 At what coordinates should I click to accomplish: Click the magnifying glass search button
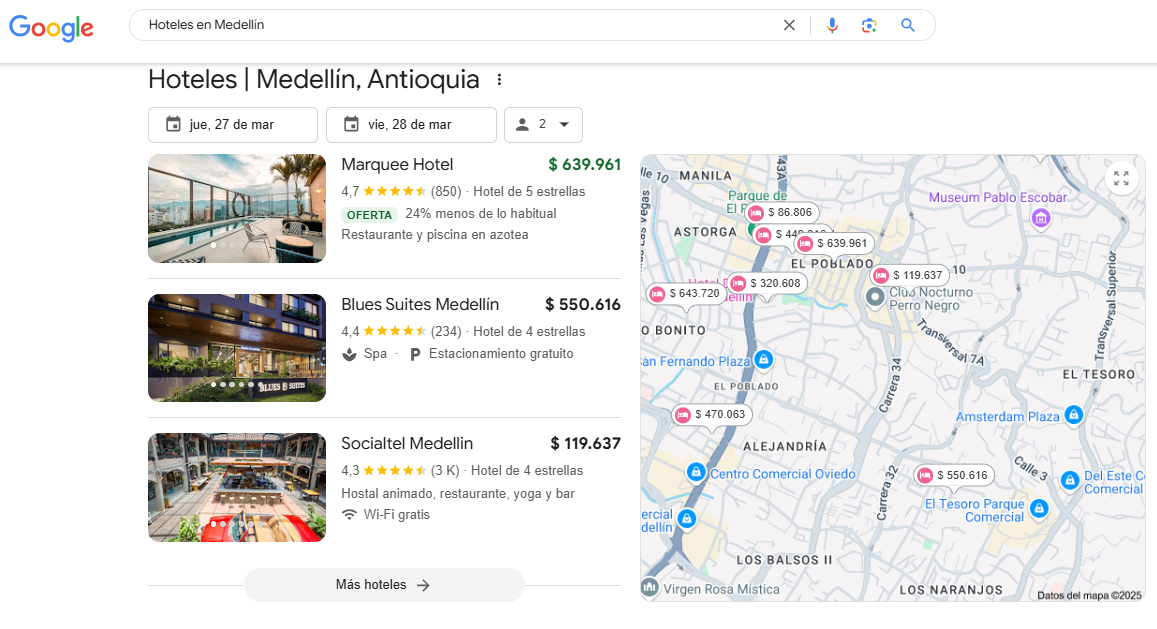[x=908, y=25]
